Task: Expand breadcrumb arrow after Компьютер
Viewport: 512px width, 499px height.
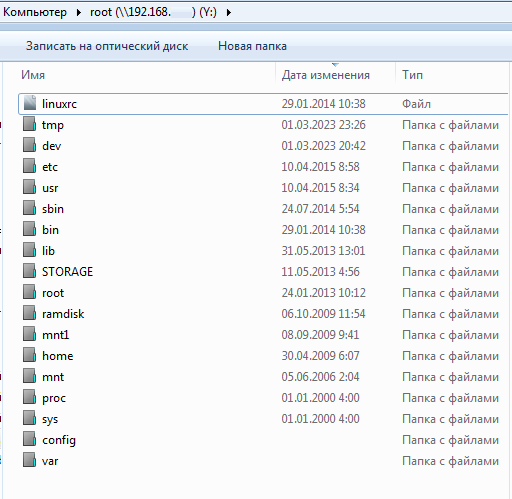Action: 79,13
